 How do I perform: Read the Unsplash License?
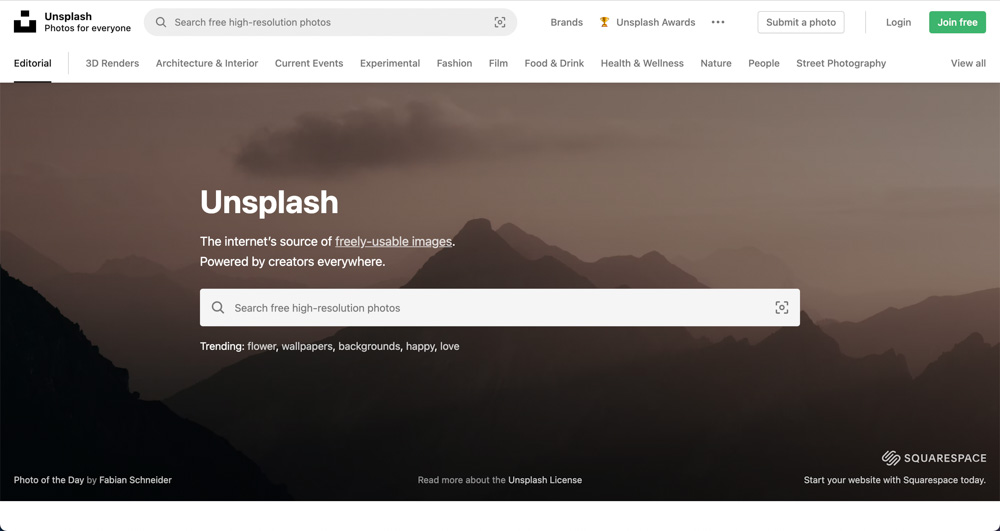coord(545,480)
